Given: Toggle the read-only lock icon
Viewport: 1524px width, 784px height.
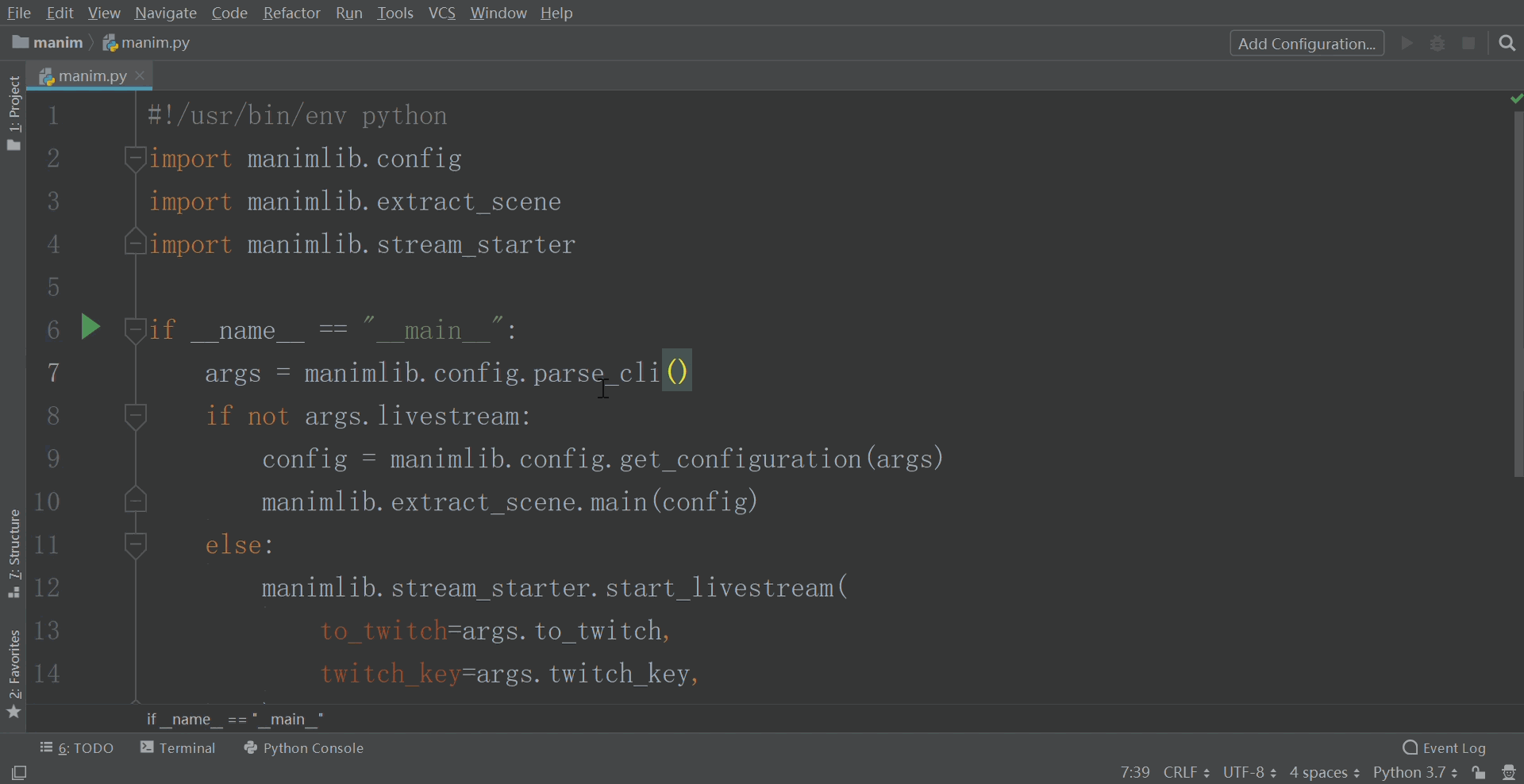Looking at the screenshot, I should click(x=1478, y=772).
